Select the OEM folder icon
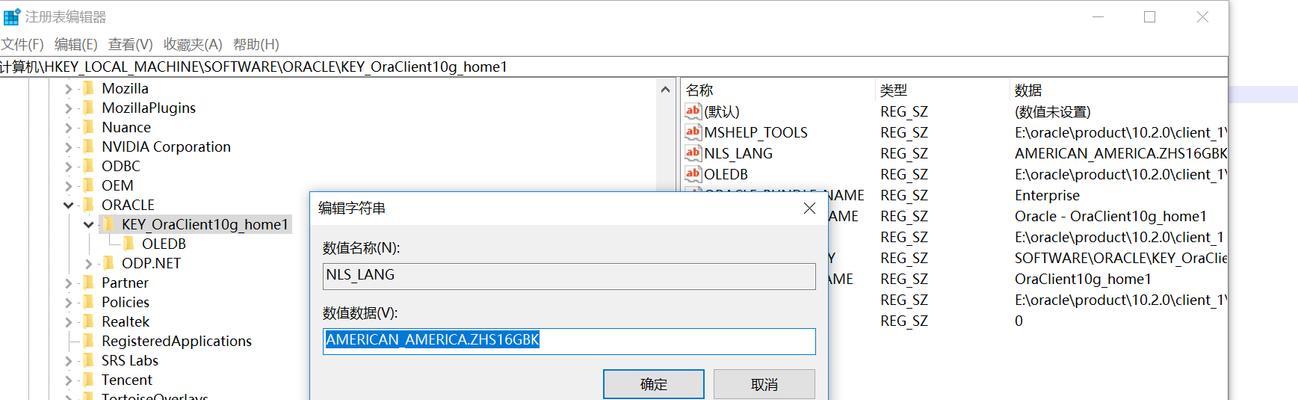Screen dimensions: 1298x400 pyautogui.click(x=88, y=185)
